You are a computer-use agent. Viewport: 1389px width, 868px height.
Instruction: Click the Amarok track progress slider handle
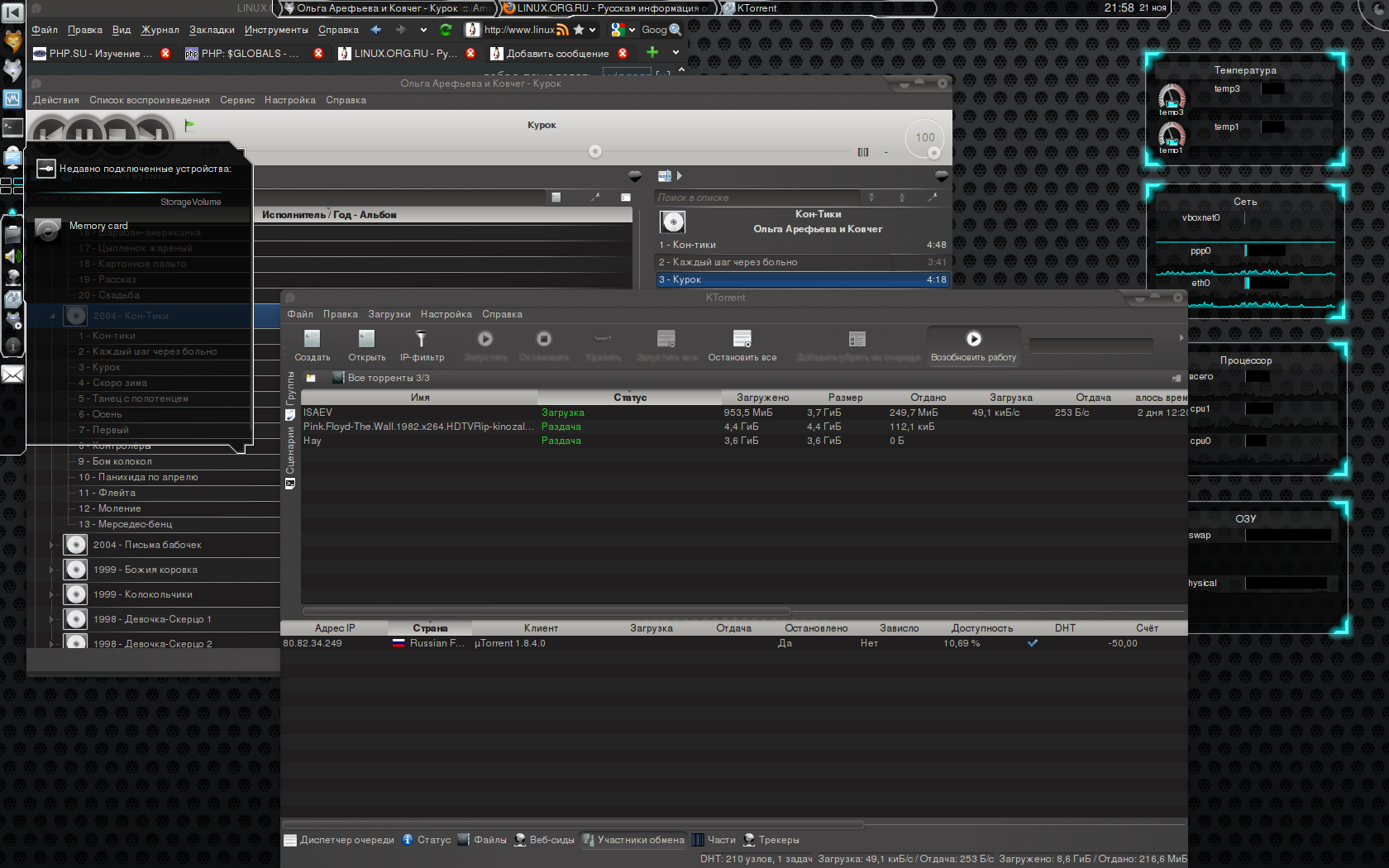coord(595,151)
